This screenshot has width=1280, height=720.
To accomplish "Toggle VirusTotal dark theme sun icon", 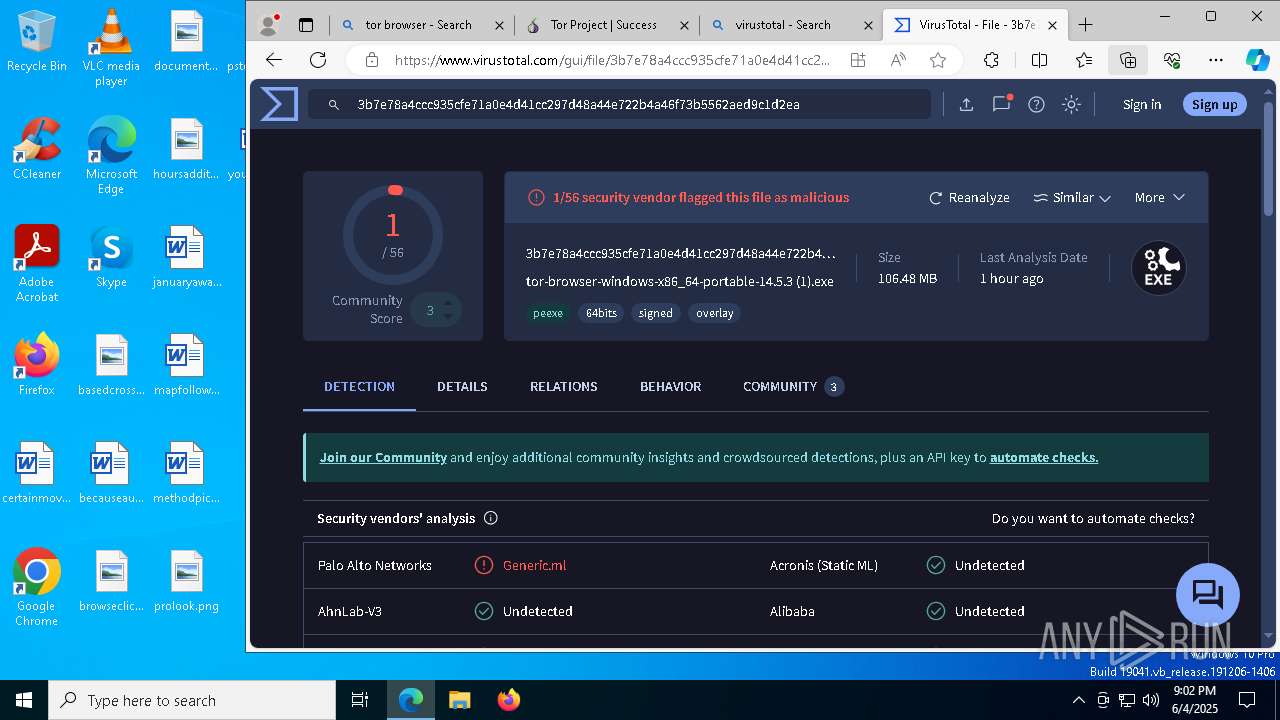I will click(1071, 104).
